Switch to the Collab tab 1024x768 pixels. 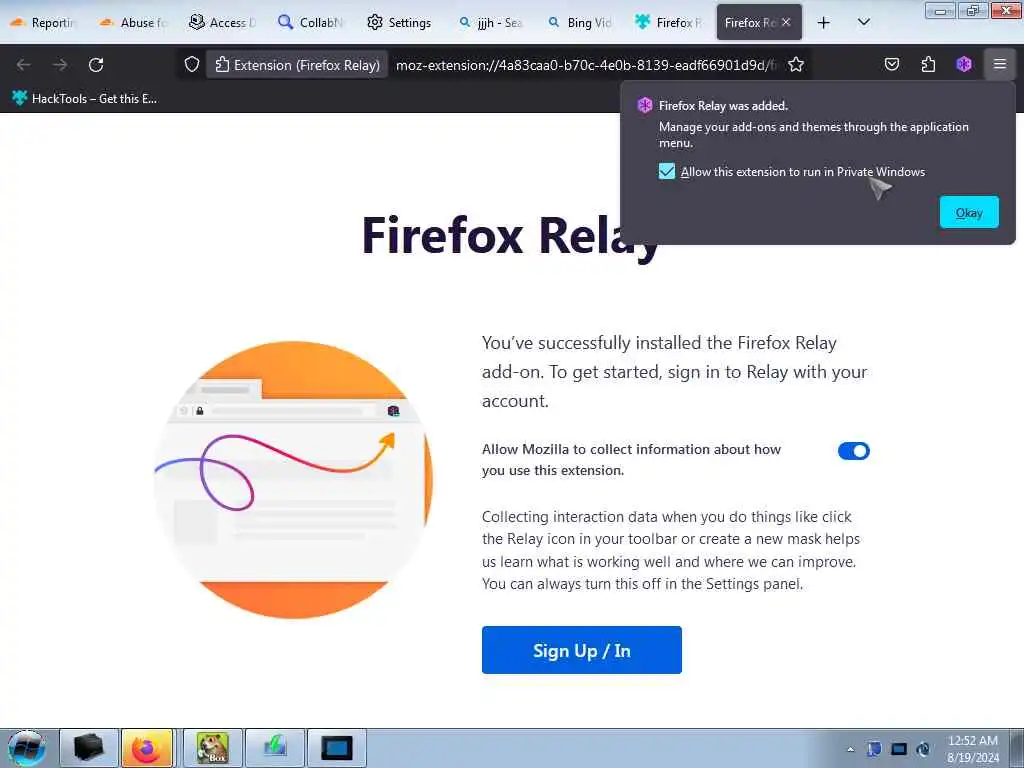[311, 22]
